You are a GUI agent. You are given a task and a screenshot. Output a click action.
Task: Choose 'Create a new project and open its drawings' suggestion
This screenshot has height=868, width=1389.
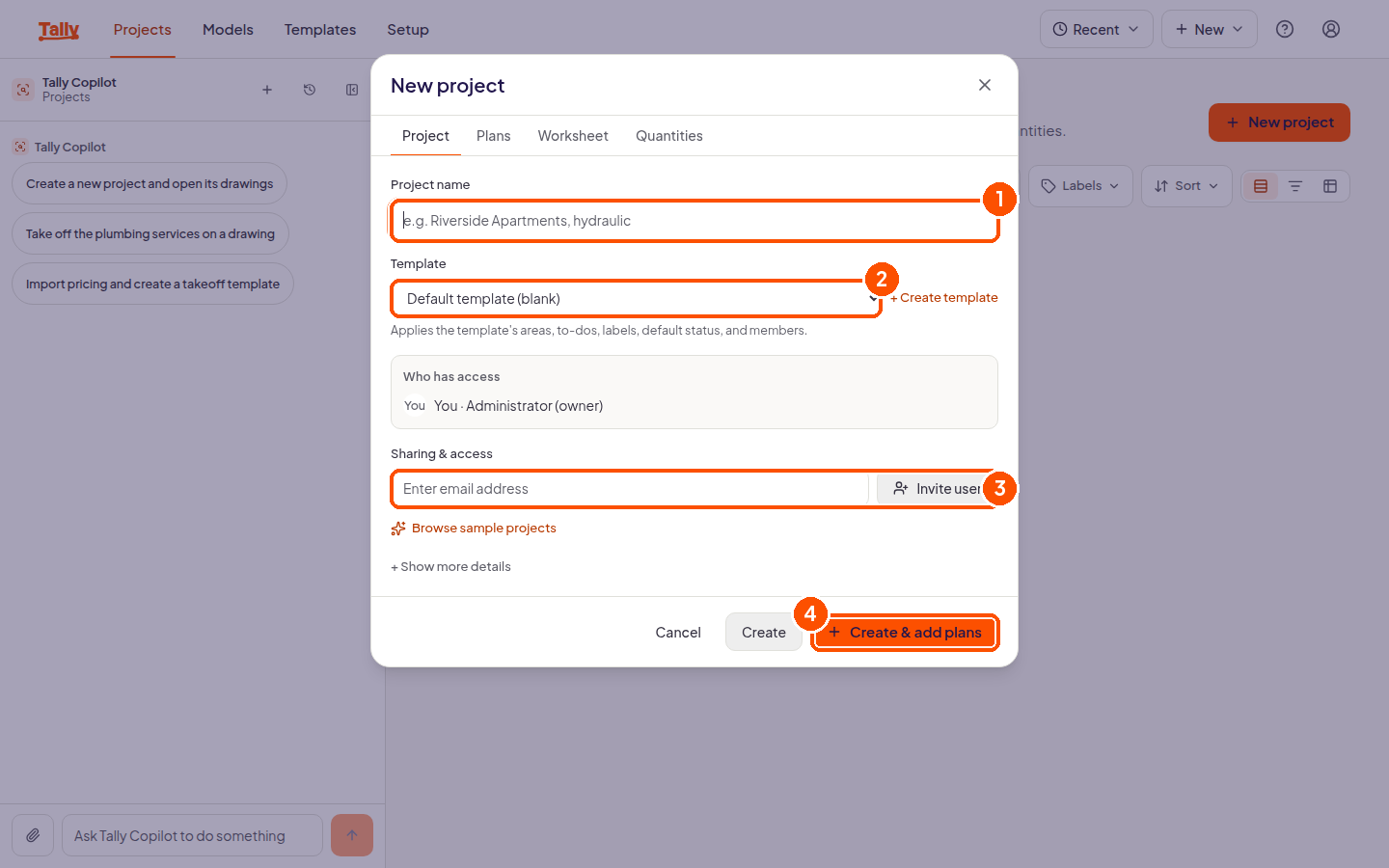pyautogui.click(x=150, y=183)
